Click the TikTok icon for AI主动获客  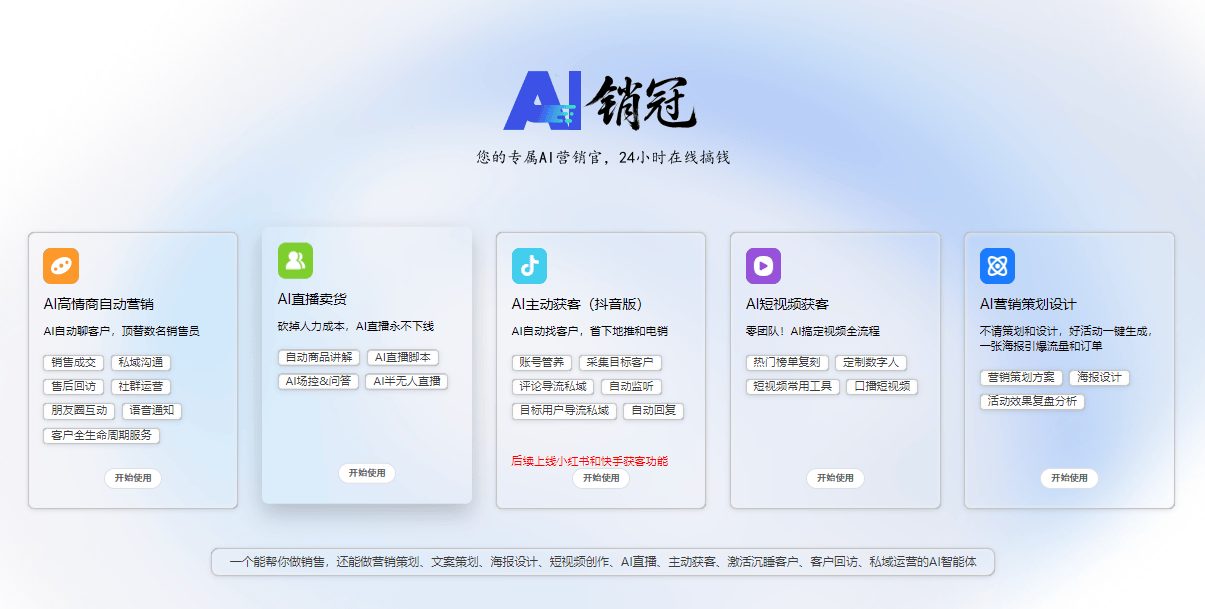[529, 266]
